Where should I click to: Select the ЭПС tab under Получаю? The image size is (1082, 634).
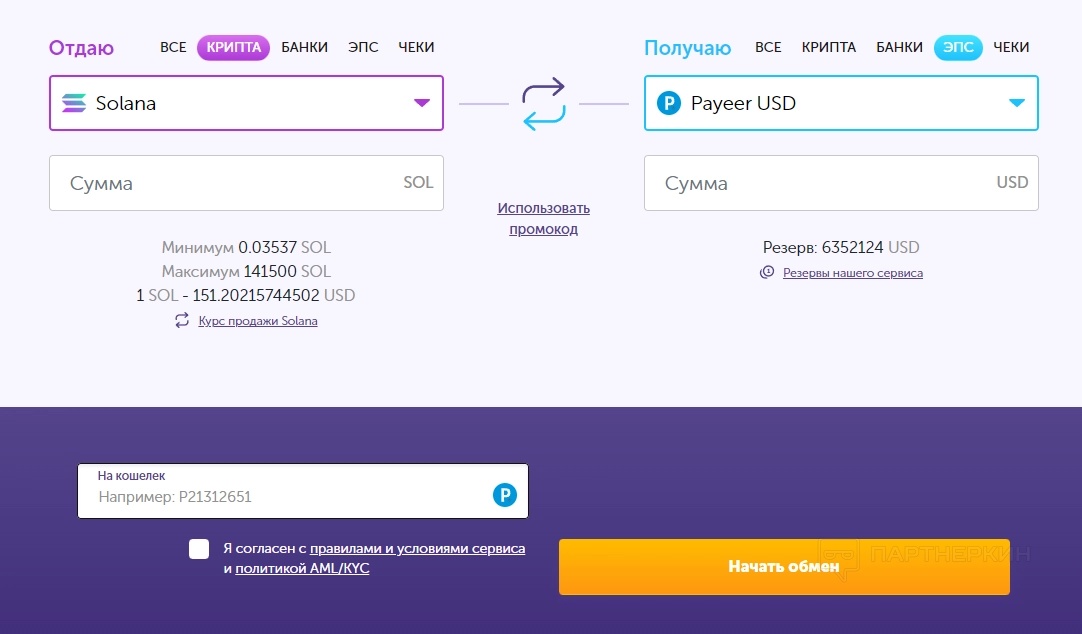(958, 48)
